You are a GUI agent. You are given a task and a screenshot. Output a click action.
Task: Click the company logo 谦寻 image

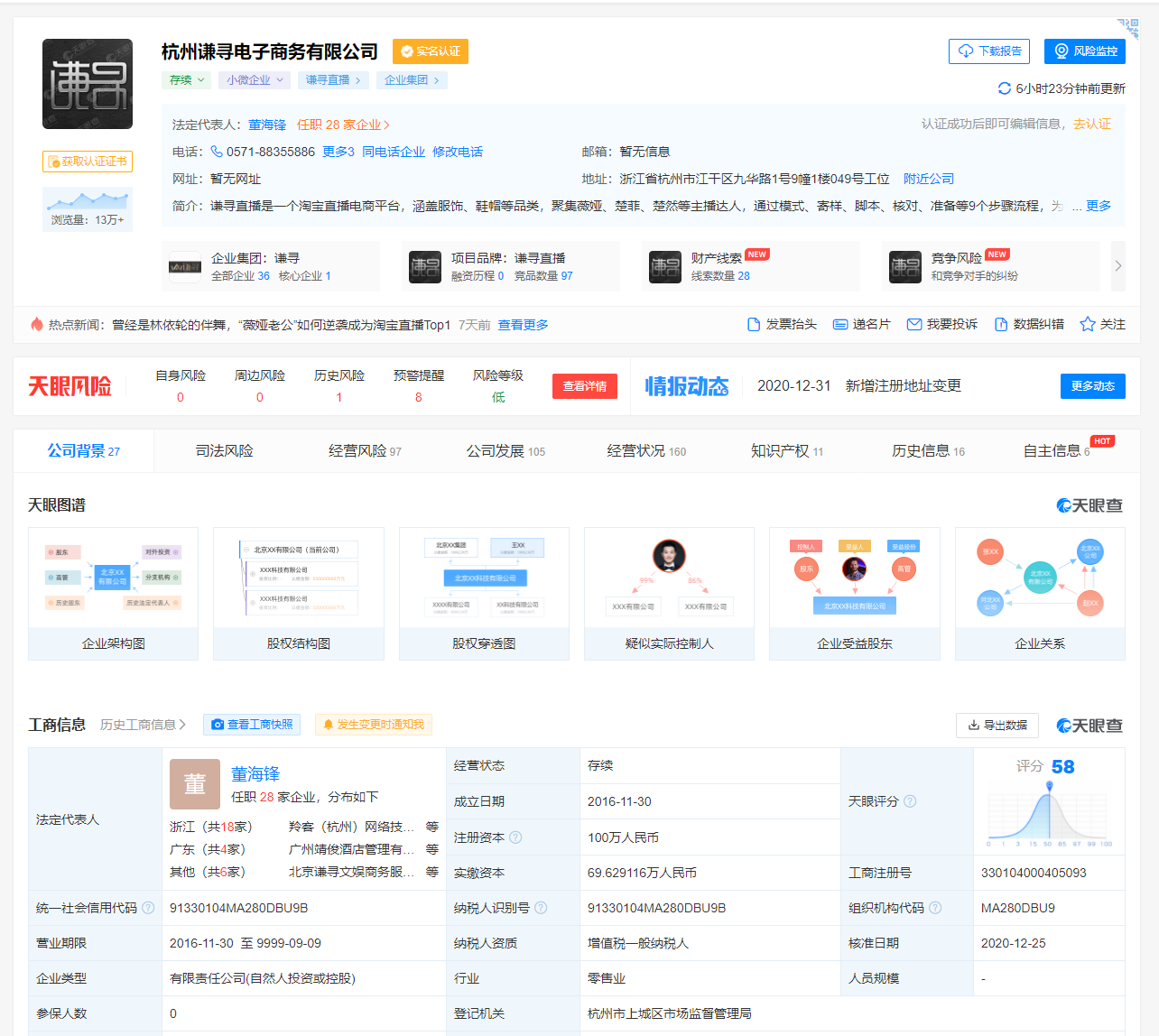[x=88, y=84]
